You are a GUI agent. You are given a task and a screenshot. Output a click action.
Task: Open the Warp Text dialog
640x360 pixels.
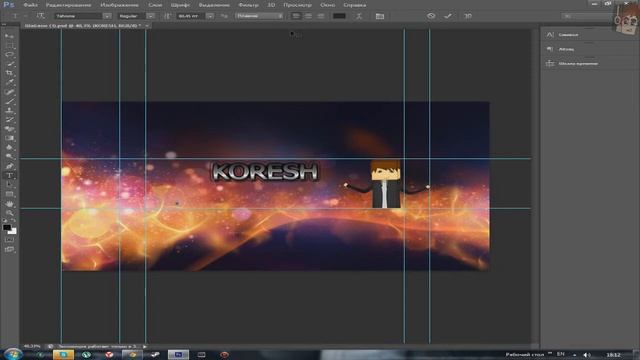click(x=359, y=16)
